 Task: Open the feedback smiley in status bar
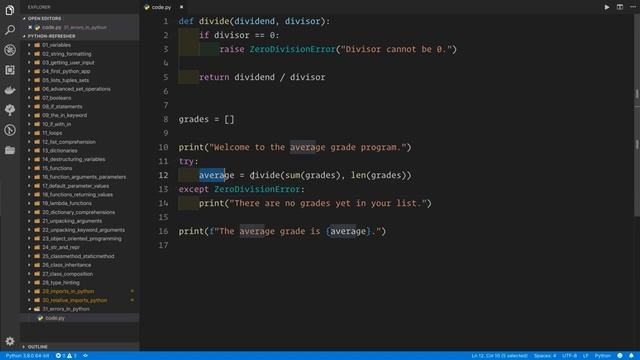click(x=620, y=356)
